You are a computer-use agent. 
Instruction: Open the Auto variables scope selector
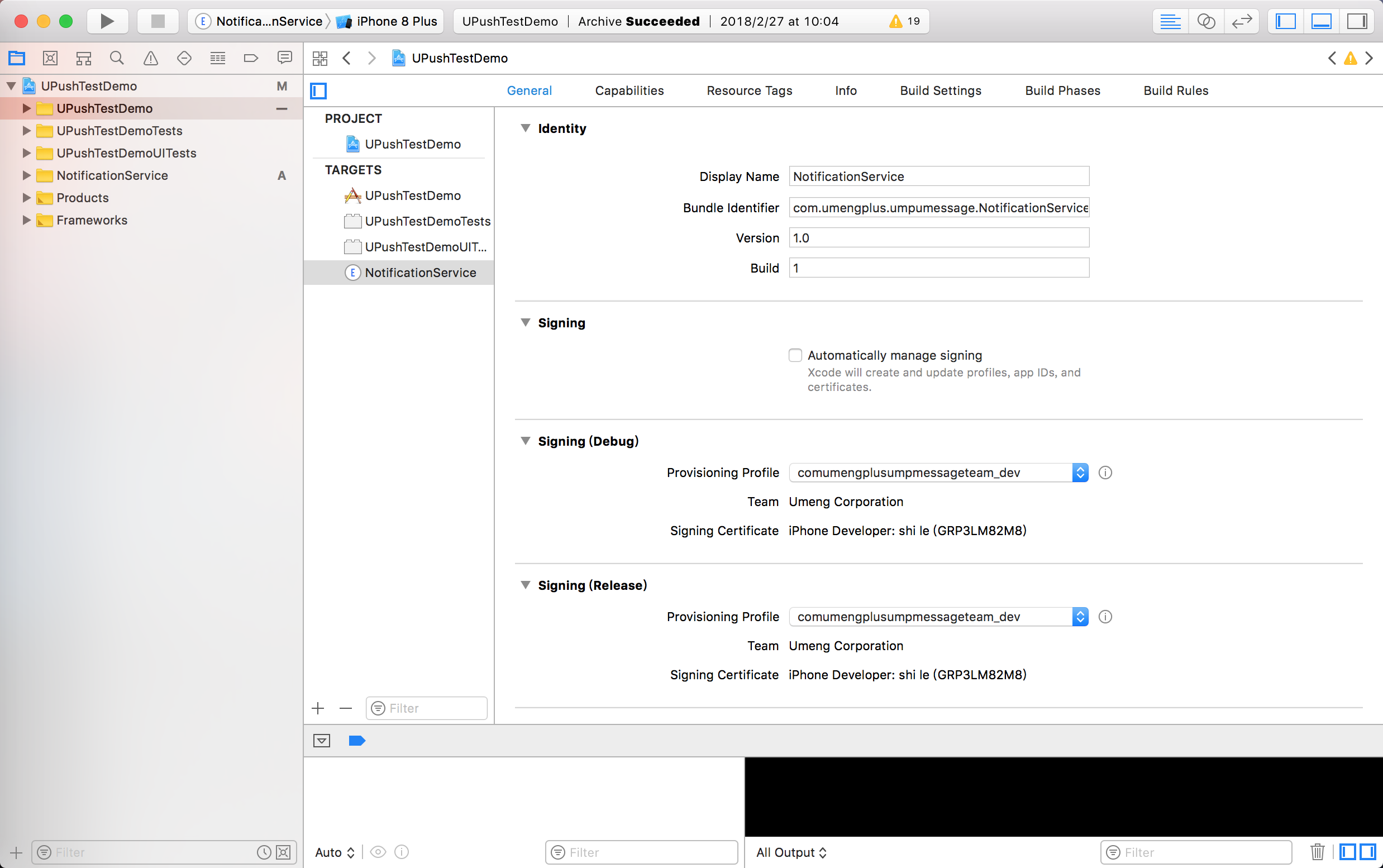point(335,852)
